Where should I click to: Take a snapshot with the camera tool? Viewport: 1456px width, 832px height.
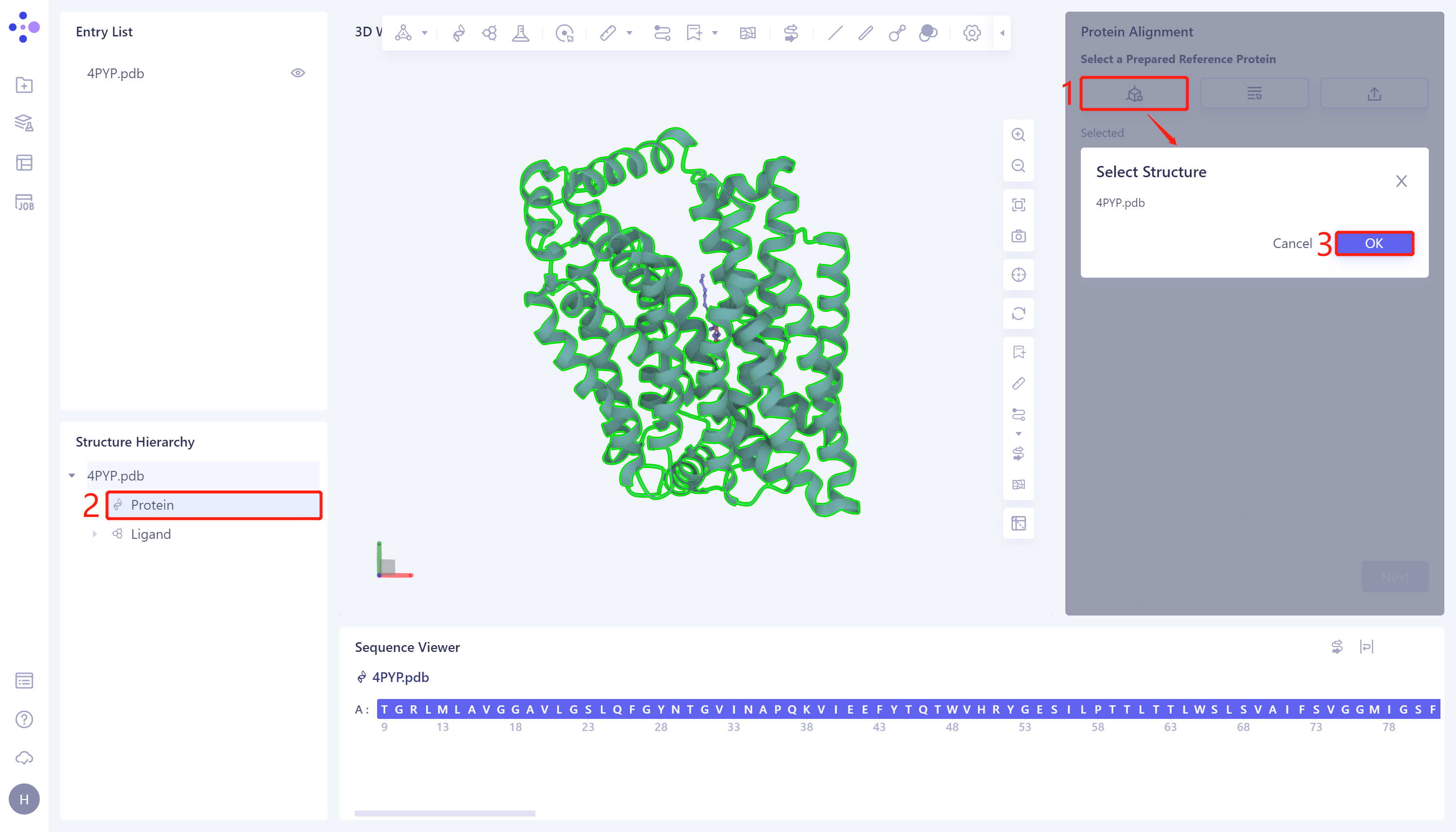pyautogui.click(x=1019, y=235)
